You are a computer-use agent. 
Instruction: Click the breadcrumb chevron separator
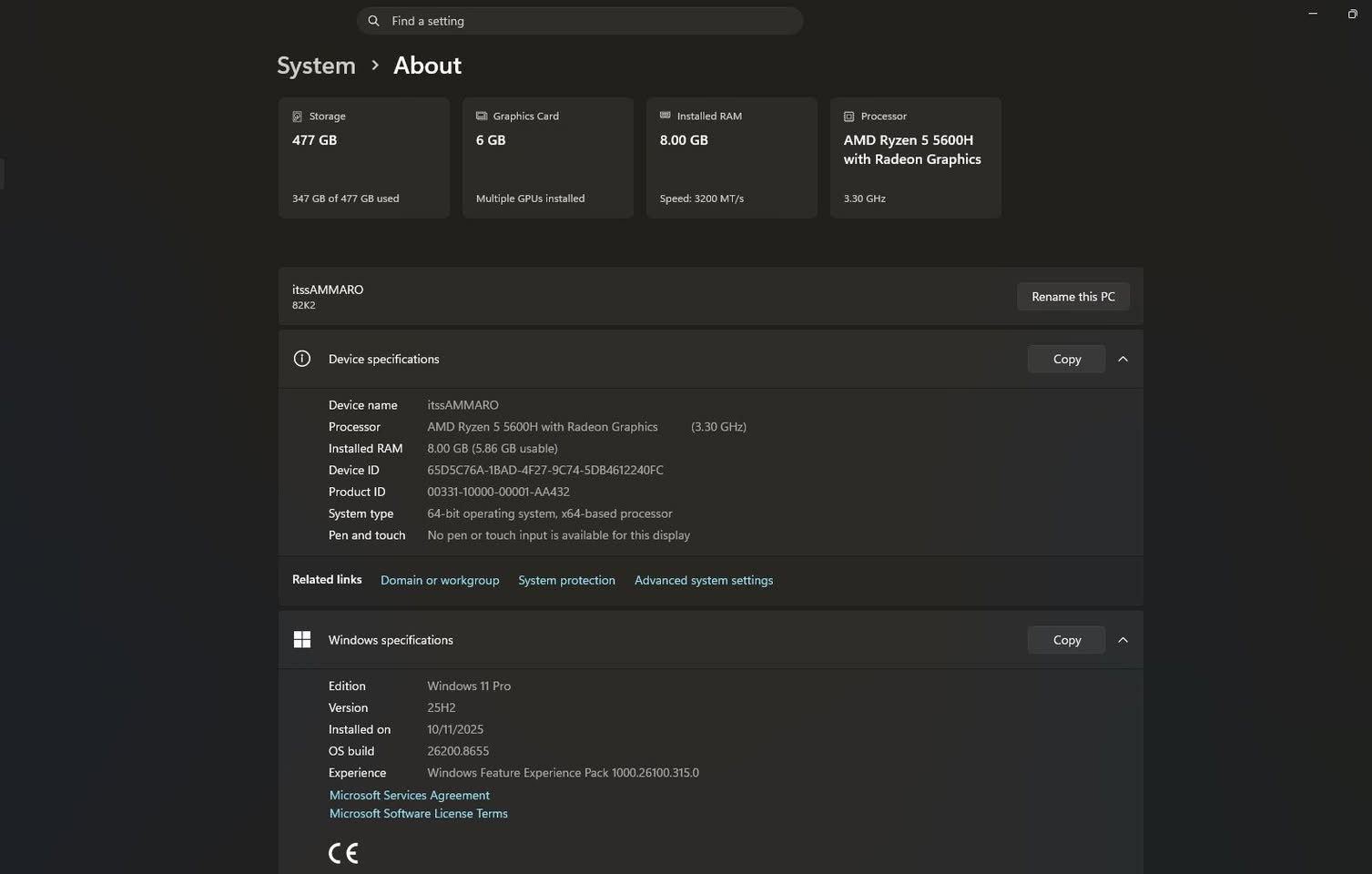pyautogui.click(x=374, y=66)
